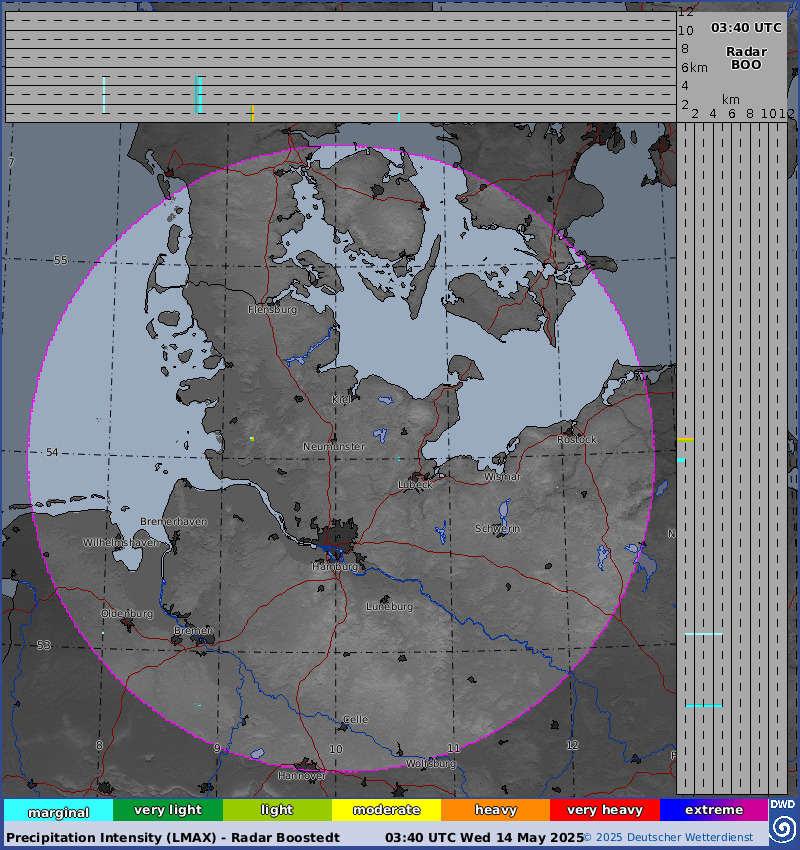Click the yellow marker in side cross-section

(686, 440)
